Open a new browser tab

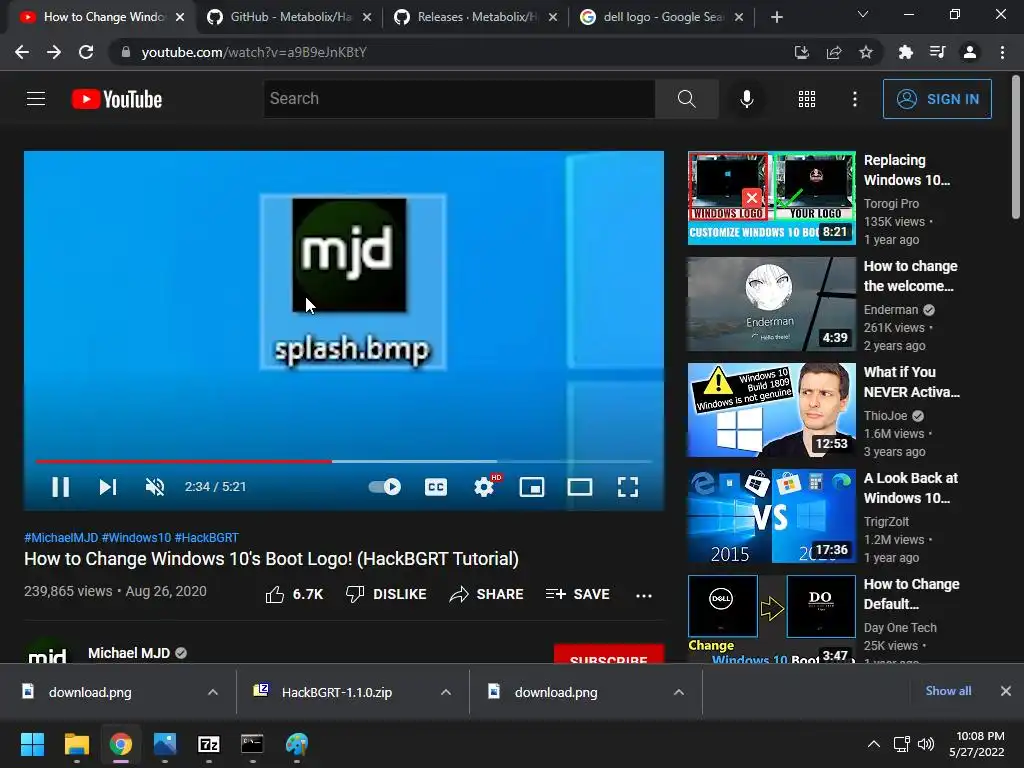click(x=776, y=17)
